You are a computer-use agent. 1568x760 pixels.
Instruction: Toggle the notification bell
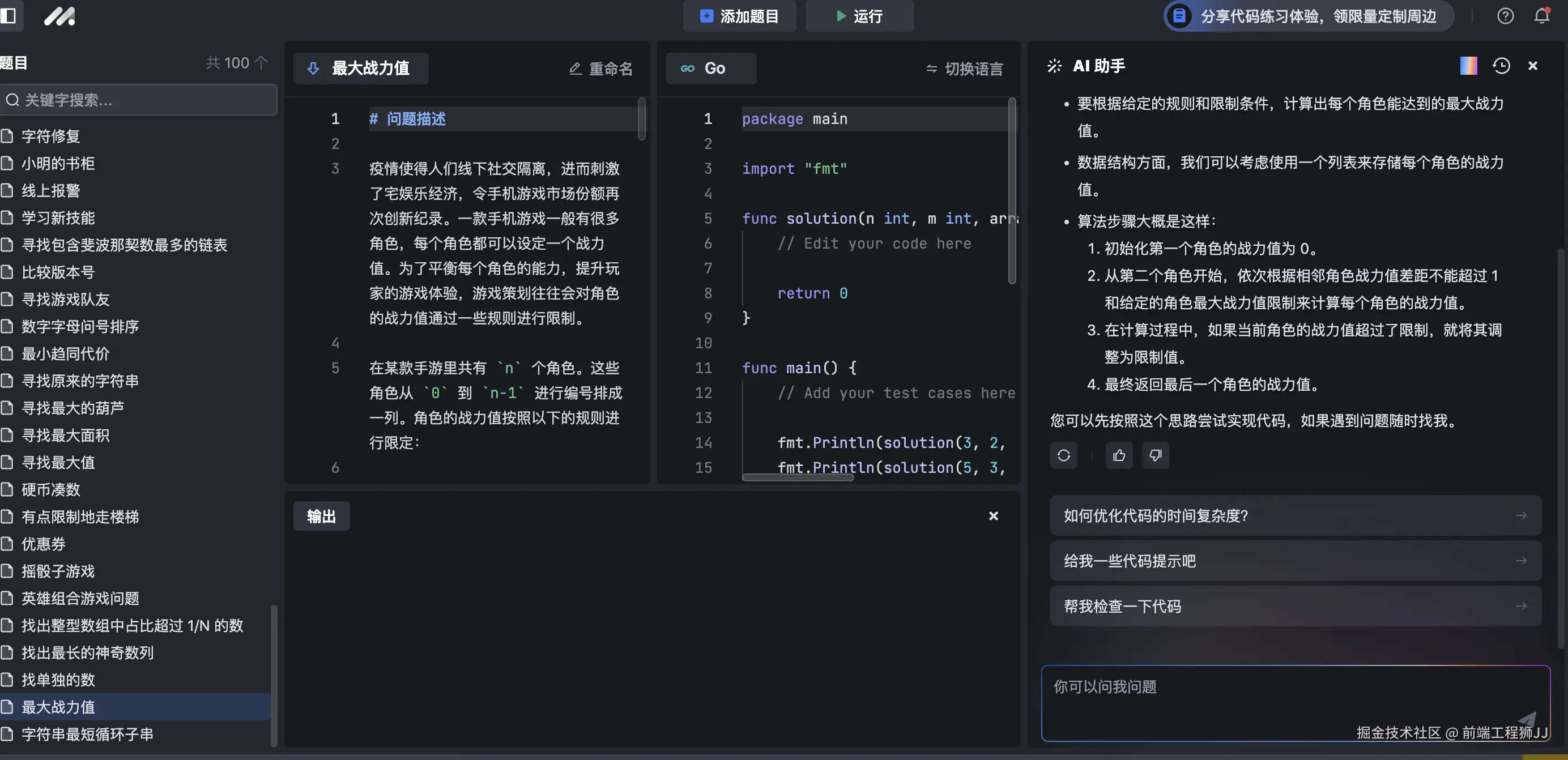coord(1541,16)
